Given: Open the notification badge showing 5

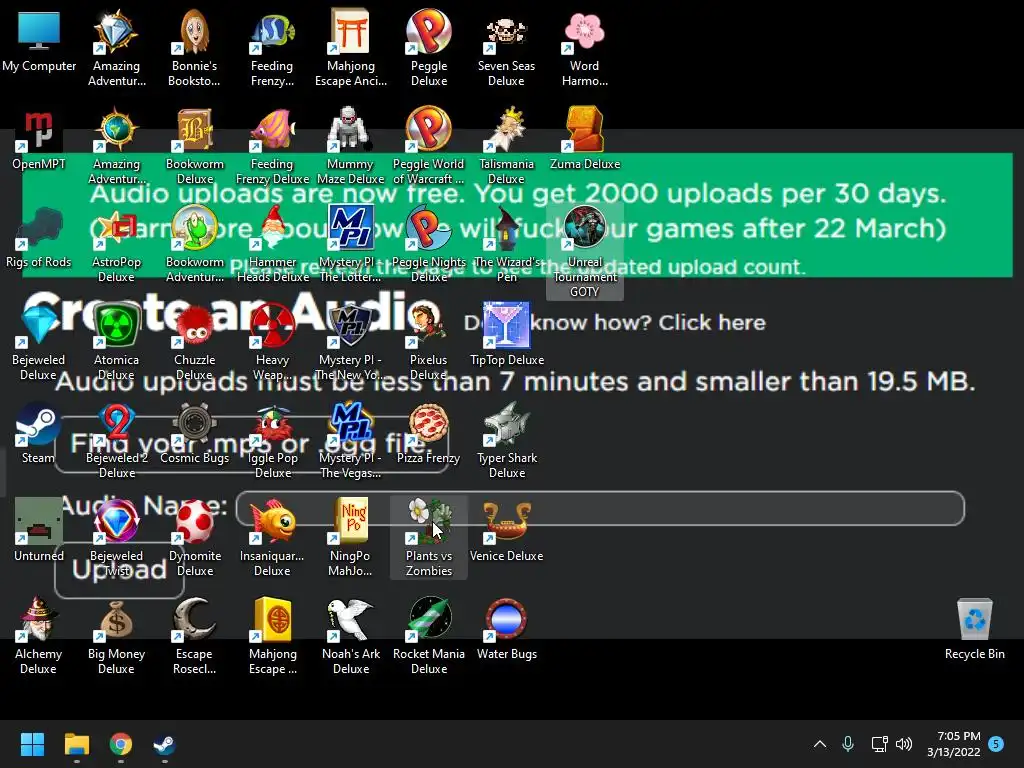Looking at the screenshot, I should click(x=996, y=744).
